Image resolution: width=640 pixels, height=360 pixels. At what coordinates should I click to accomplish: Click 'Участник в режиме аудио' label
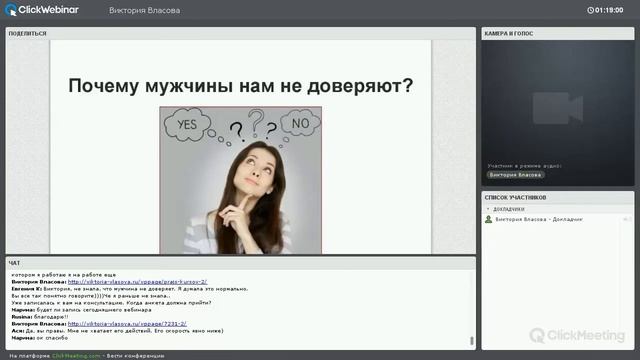click(x=524, y=166)
